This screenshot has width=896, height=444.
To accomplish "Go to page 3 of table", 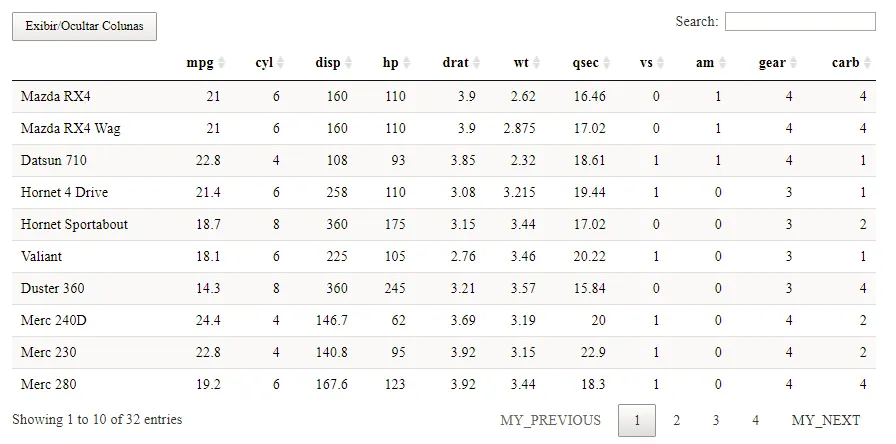I will [716, 421].
